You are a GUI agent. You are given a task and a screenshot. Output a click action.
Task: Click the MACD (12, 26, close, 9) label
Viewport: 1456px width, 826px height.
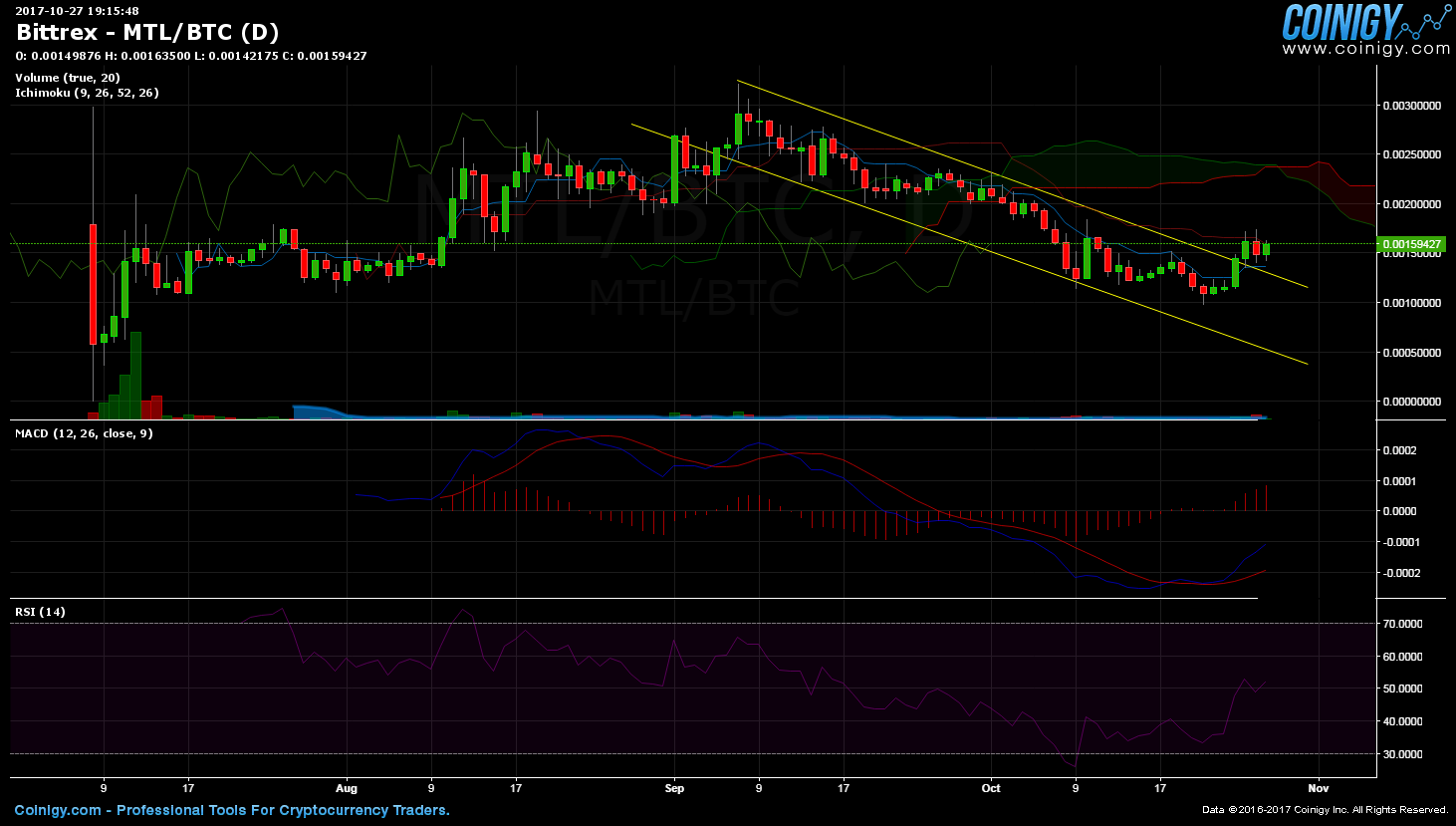[x=84, y=433]
